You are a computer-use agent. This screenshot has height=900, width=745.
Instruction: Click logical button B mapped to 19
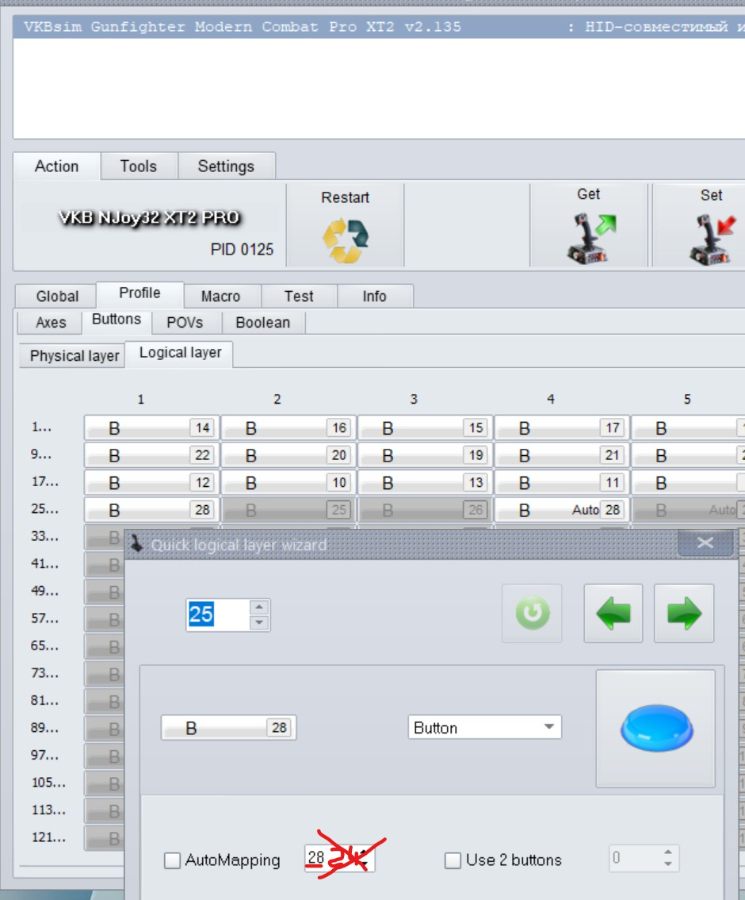(x=425, y=455)
